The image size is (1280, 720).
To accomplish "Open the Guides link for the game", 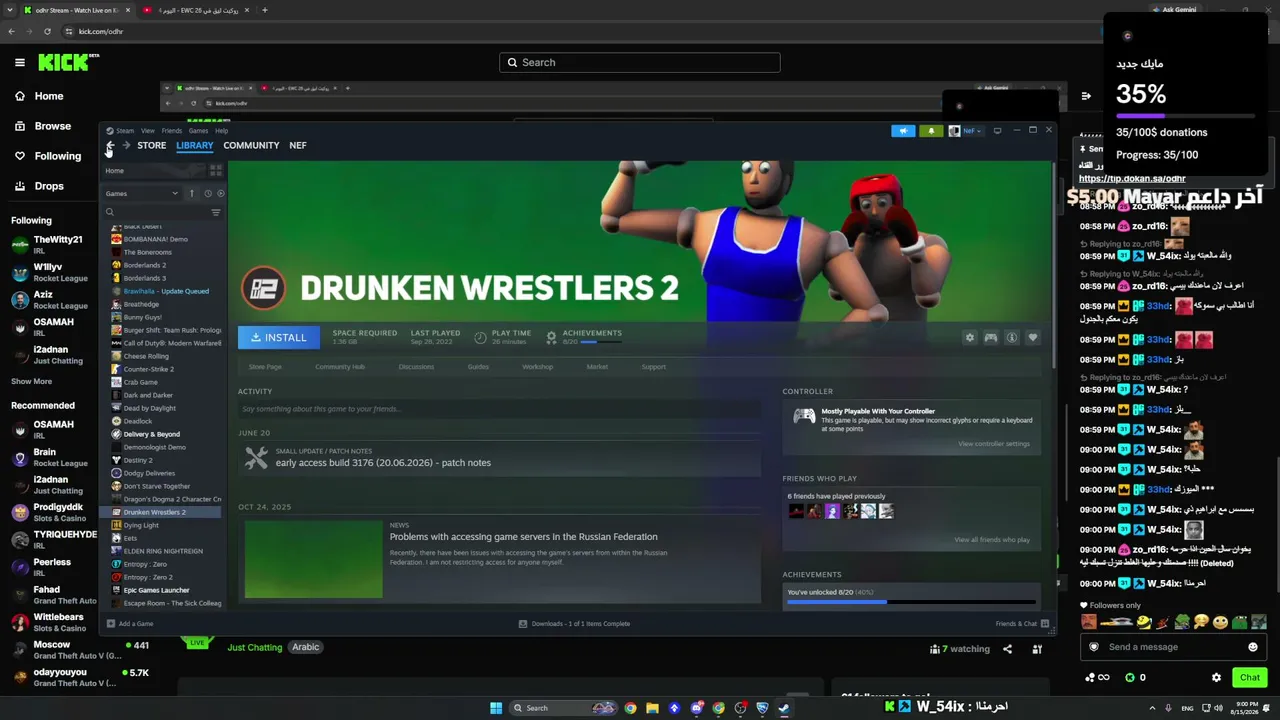I will 478,367.
